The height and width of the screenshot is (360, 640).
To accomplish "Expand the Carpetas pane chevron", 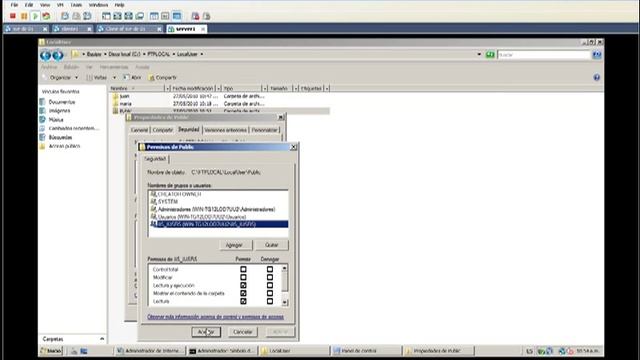I will 102,339.
